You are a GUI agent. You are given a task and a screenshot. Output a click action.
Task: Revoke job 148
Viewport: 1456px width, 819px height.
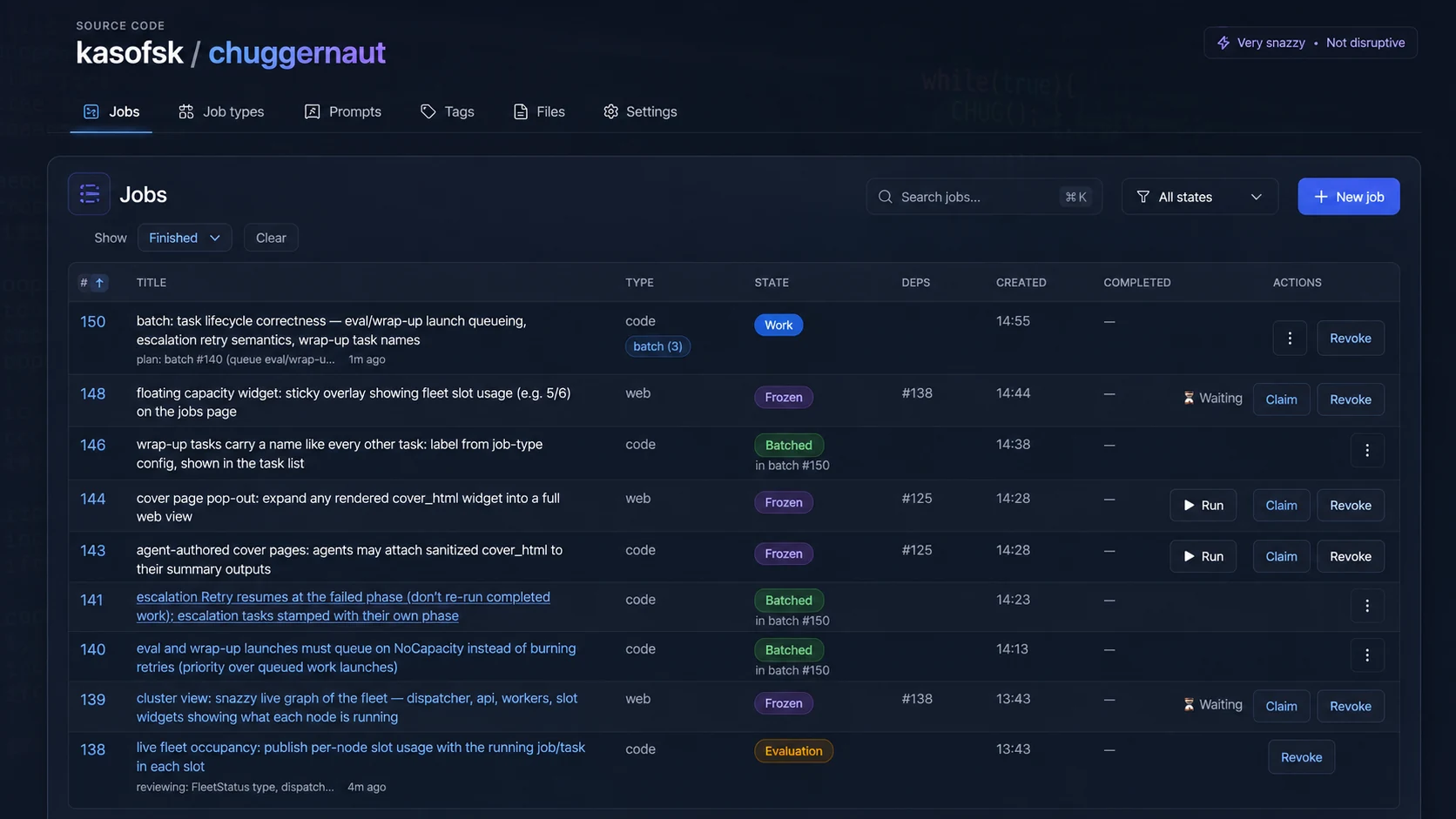point(1351,399)
